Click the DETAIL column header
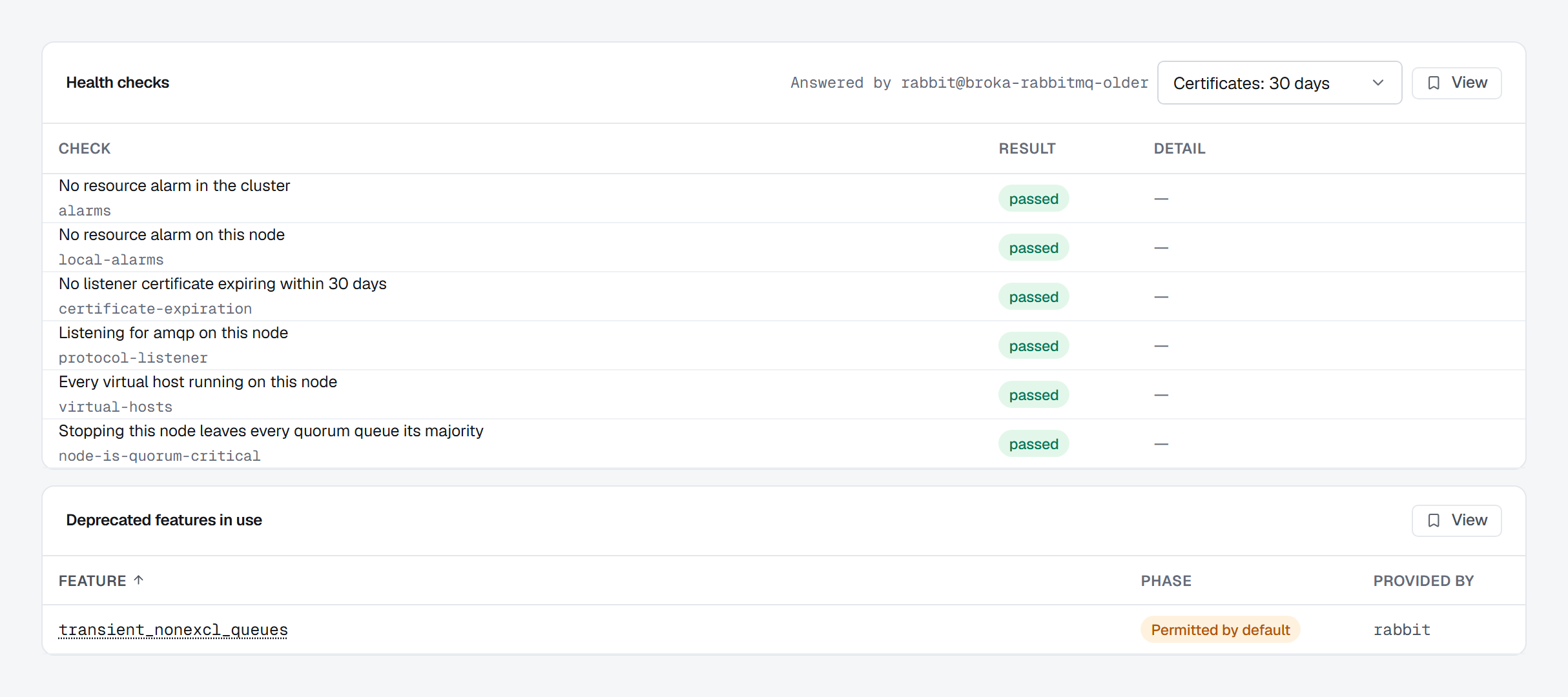 (1179, 148)
